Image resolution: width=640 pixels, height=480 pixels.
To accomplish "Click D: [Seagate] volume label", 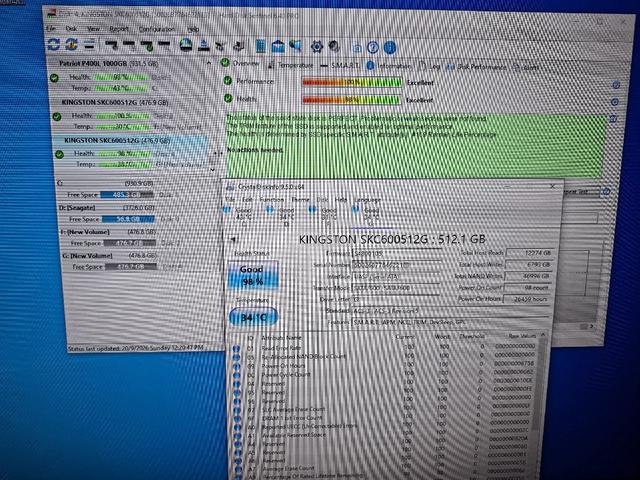I will [78, 208].
